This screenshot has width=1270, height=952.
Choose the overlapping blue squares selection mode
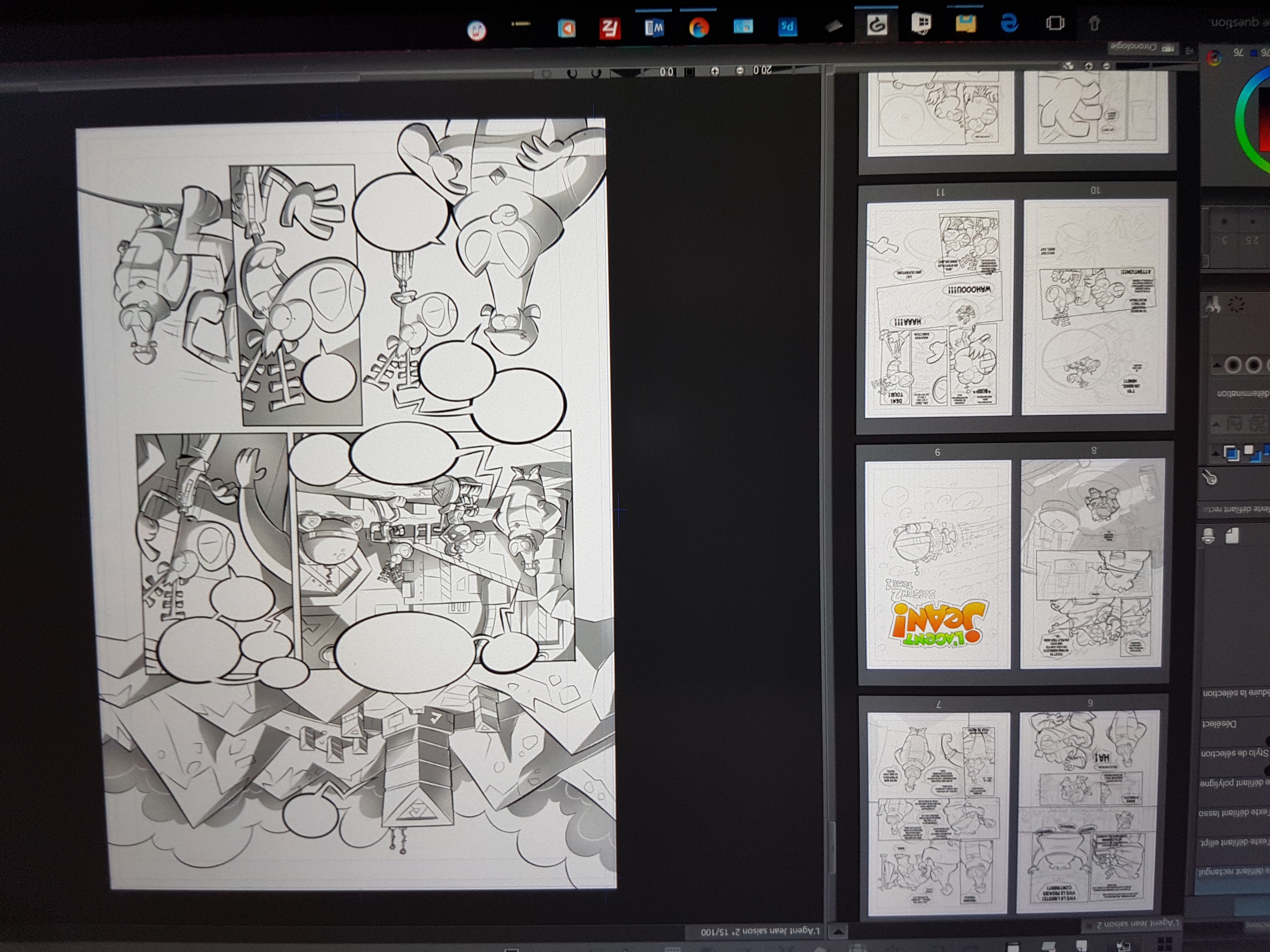(1232, 453)
